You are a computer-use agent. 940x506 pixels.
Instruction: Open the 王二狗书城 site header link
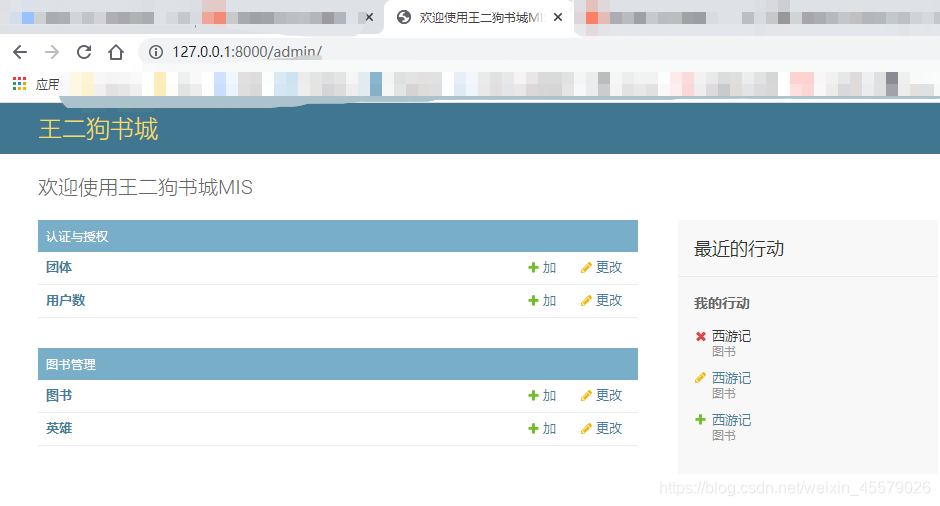click(x=98, y=129)
